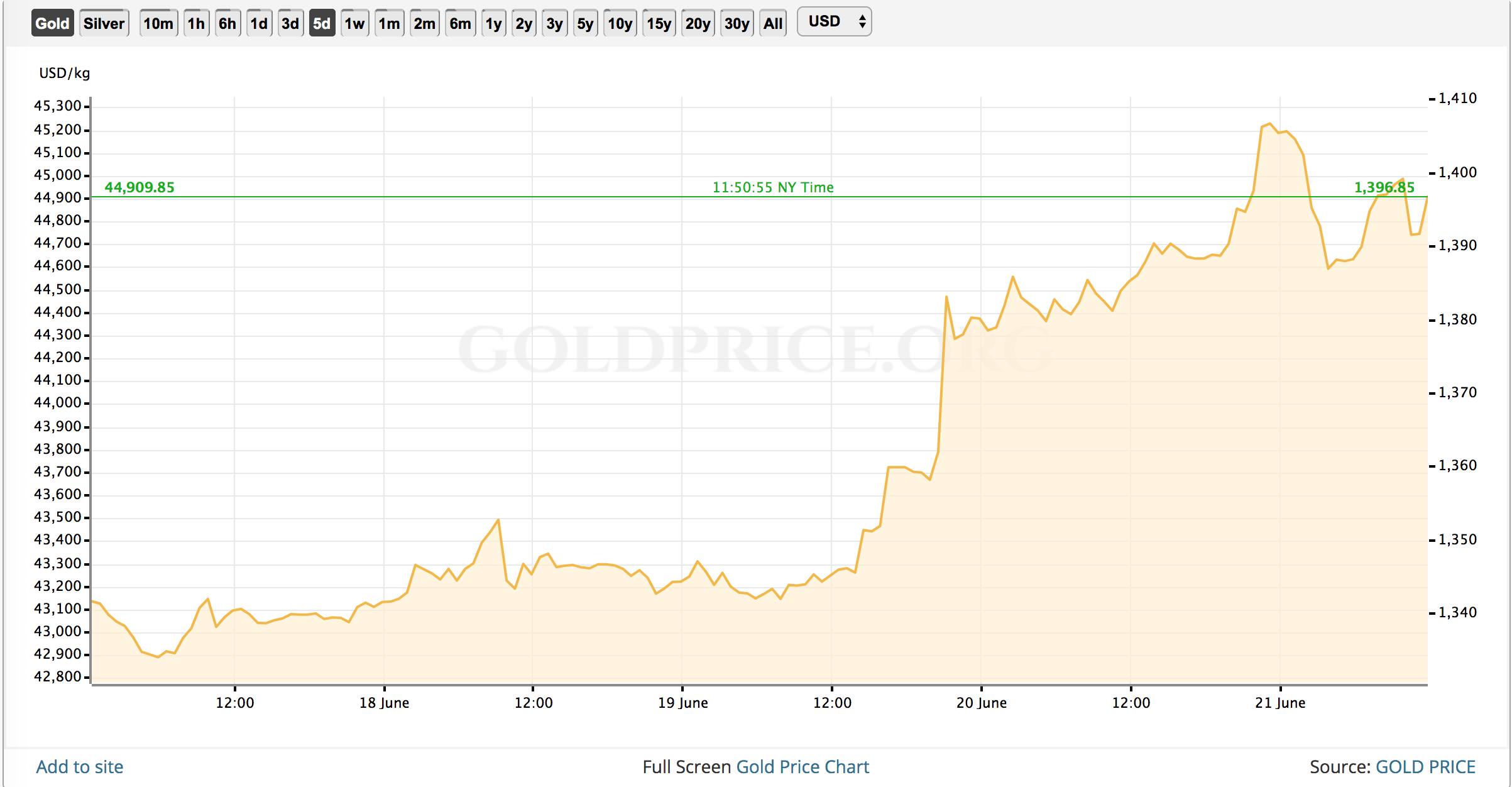Set time range to 10m

[158, 23]
